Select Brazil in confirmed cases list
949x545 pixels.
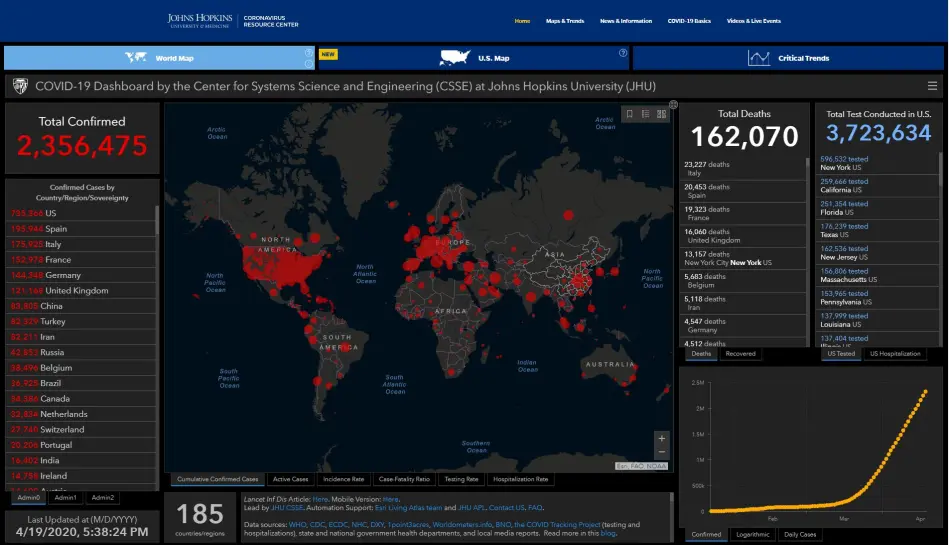click(81, 383)
